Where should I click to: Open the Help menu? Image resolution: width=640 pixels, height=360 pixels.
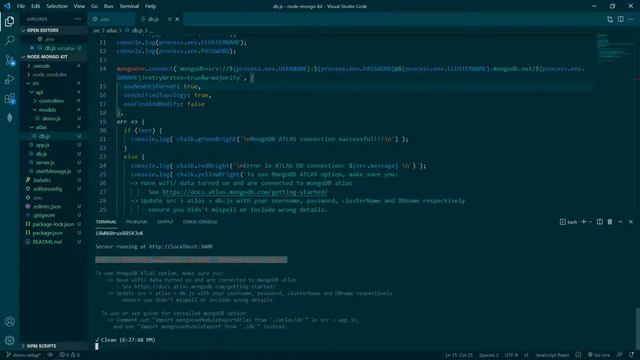(x=151, y=6)
